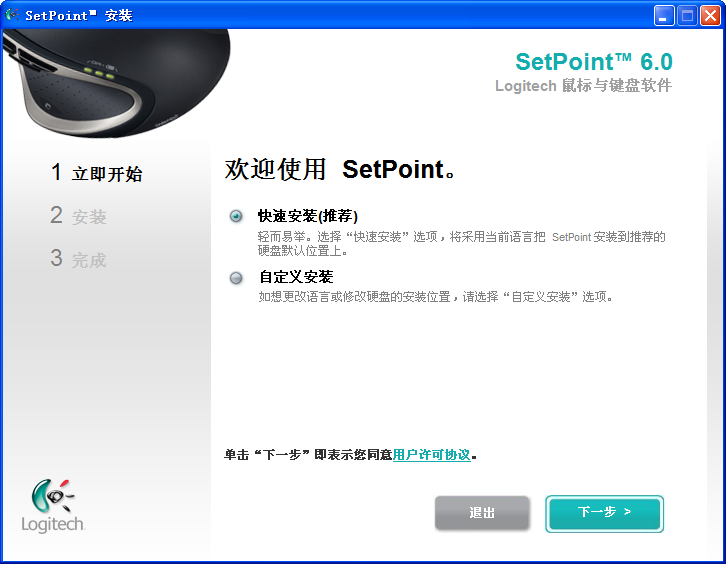726x564 pixels.
Task: Click step 3 完成 in the sidebar
Action: click(79, 260)
